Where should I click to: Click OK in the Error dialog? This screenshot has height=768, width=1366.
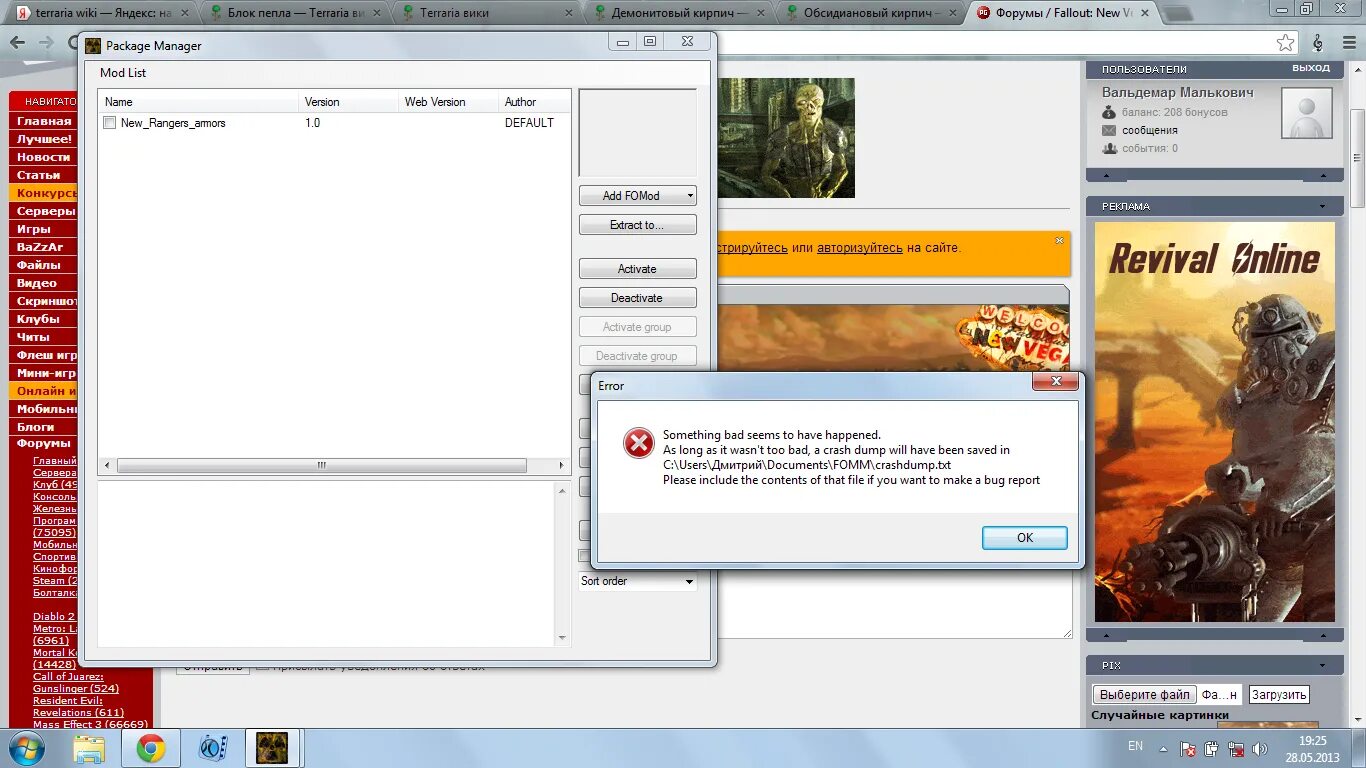[1025, 538]
